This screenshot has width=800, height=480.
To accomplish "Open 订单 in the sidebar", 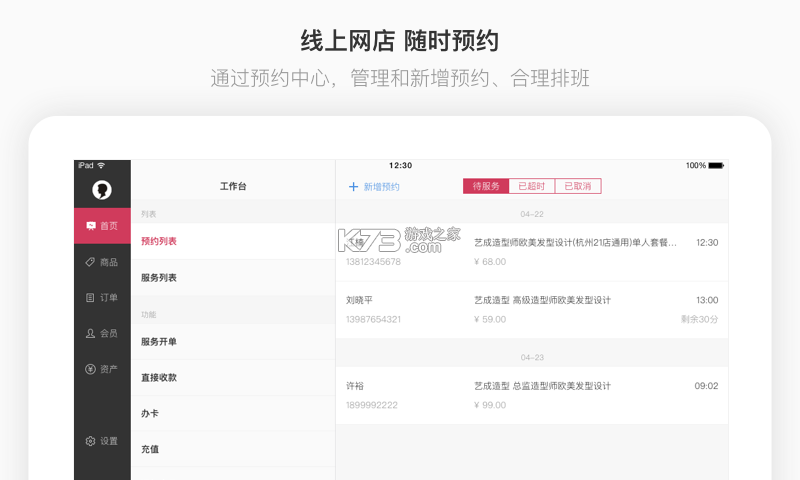I will pyautogui.click(x=102, y=297).
